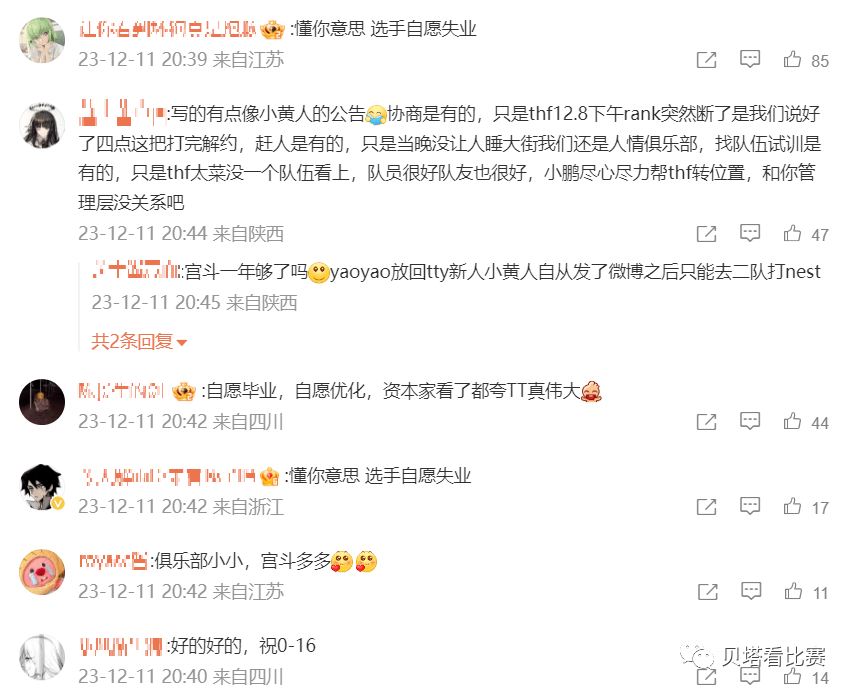The width and height of the screenshot is (853, 694).
Task: Reply to the 20:39 Jiangsu comment
Action: tap(750, 59)
